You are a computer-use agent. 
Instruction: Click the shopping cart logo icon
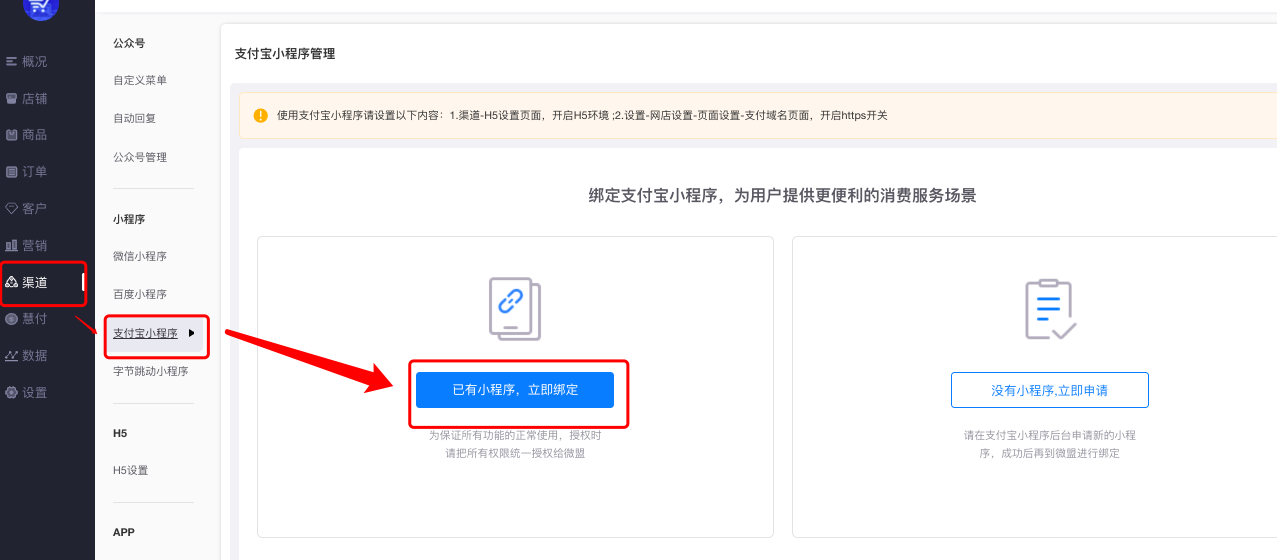41,7
